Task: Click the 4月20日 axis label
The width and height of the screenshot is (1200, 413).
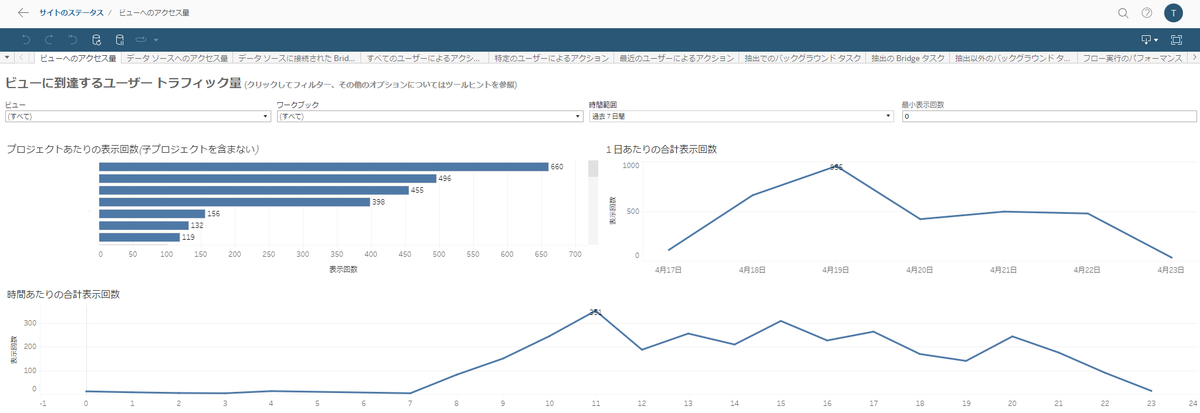Action: click(x=920, y=269)
